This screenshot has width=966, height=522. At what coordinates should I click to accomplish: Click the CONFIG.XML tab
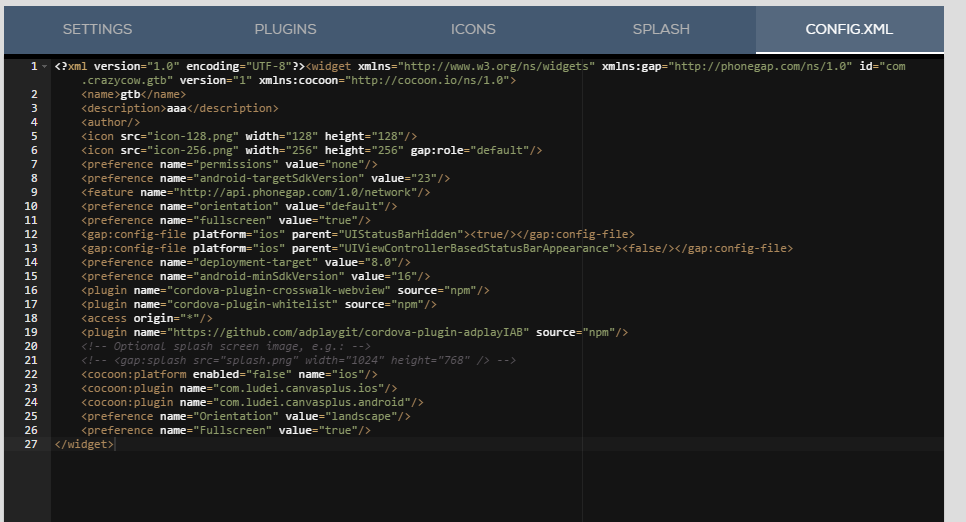point(849,29)
